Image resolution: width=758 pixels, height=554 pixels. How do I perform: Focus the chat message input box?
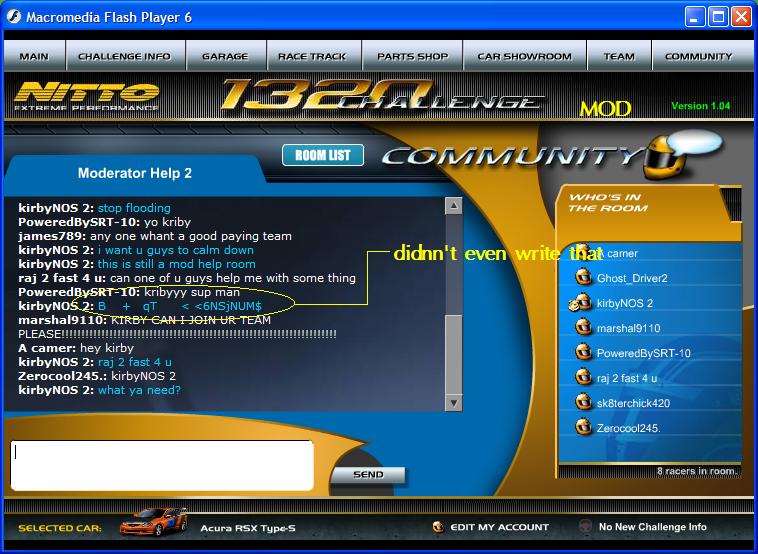tap(162, 465)
